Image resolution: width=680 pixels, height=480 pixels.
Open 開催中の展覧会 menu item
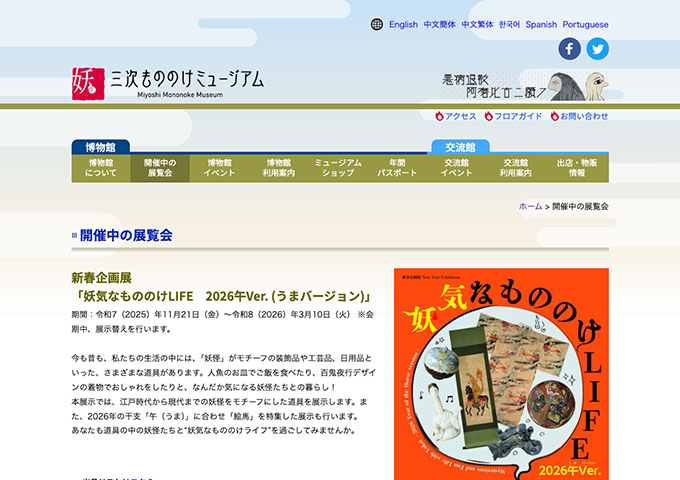(x=160, y=168)
